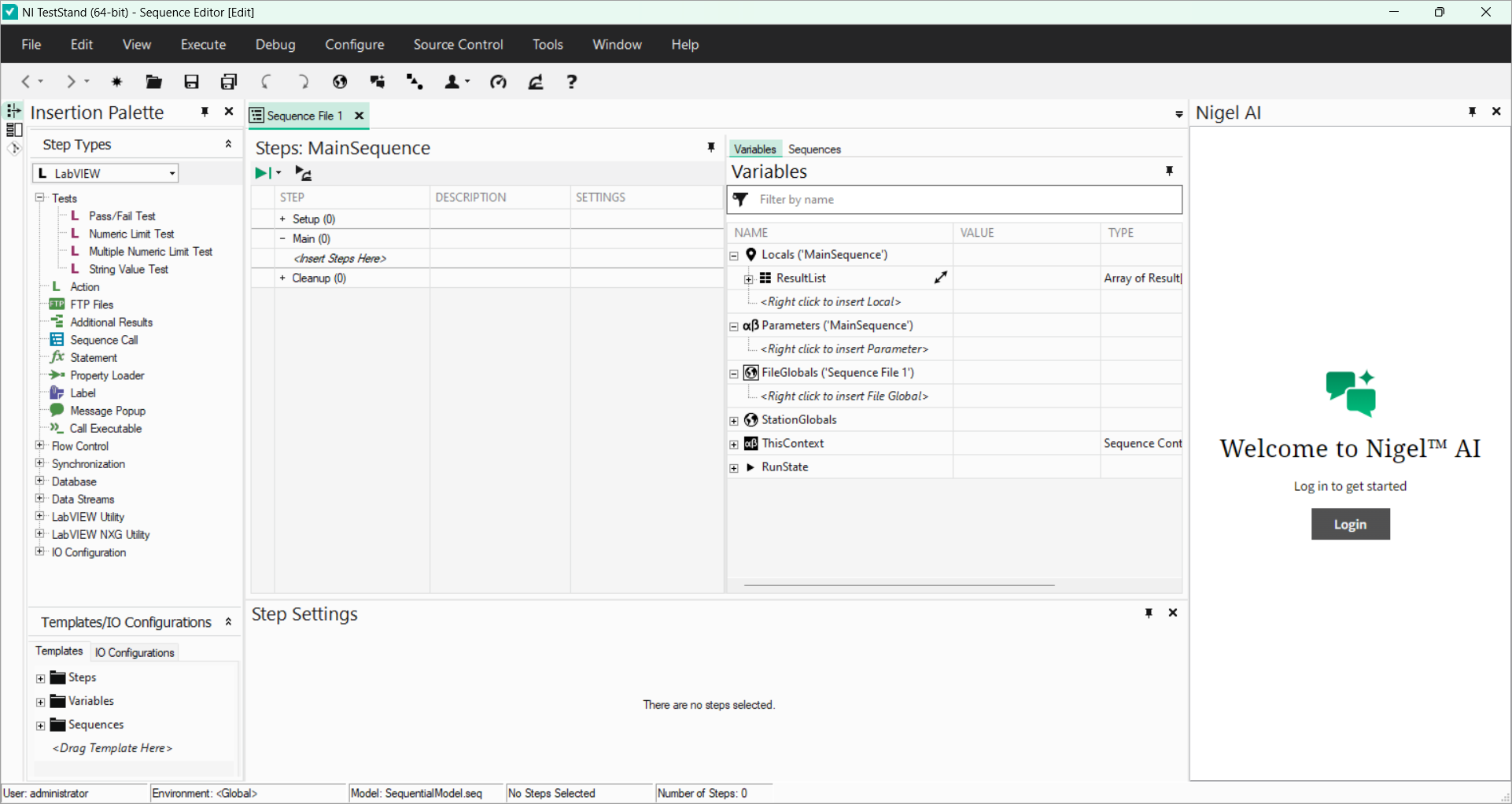1512x804 pixels.
Task: Save the sequence file with the floppy icon
Action: point(191,82)
